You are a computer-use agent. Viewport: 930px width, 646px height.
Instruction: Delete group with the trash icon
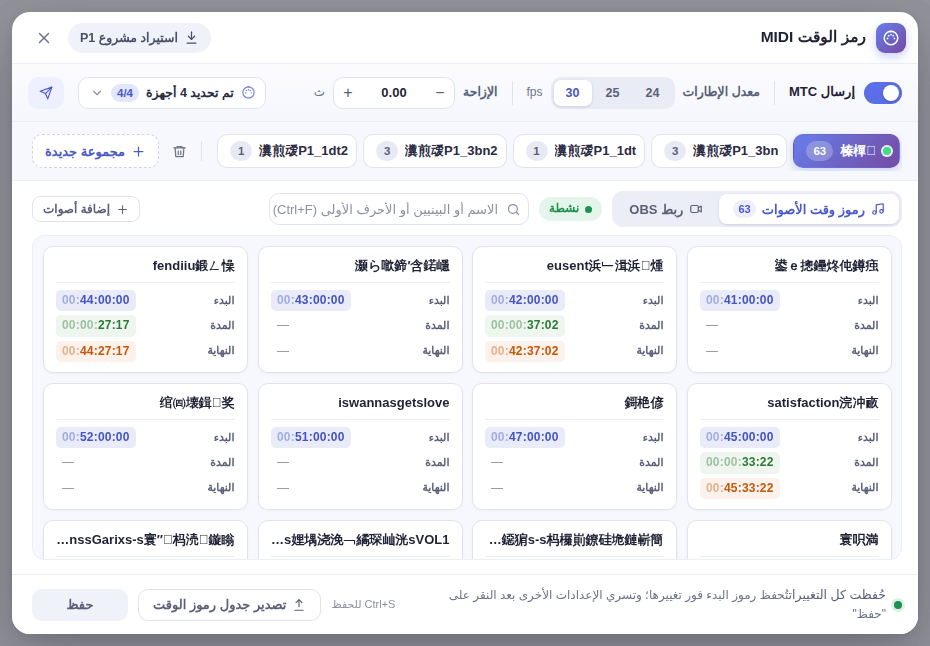tap(180, 151)
